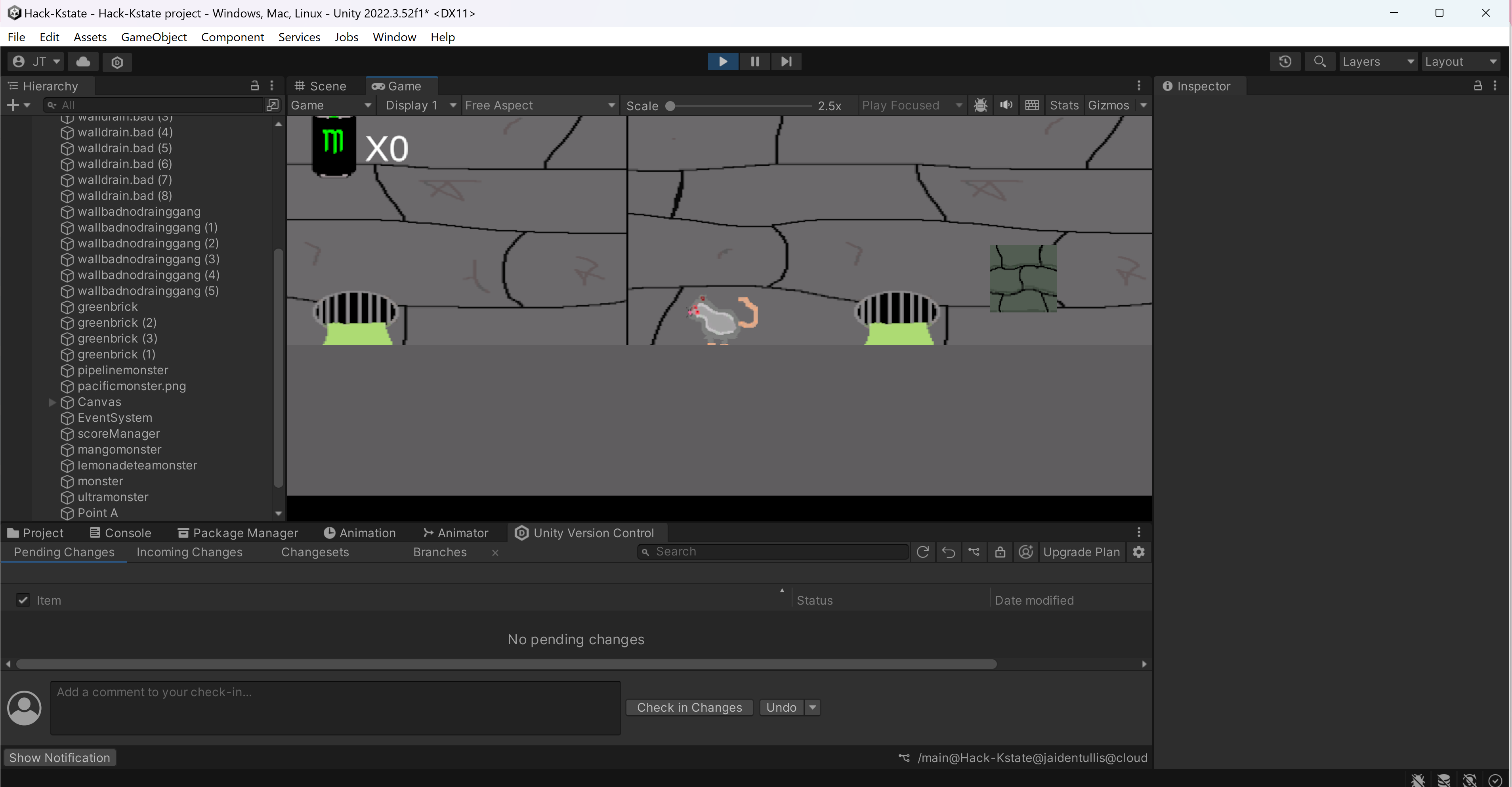Screen dimensions: 1512x787
Task: Open the GameObject menu
Action: [154, 37]
